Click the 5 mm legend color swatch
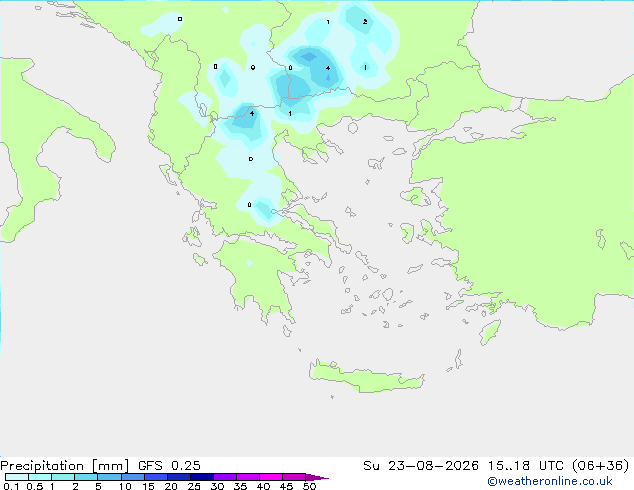The width and height of the screenshot is (634, 490). [109, 477]
